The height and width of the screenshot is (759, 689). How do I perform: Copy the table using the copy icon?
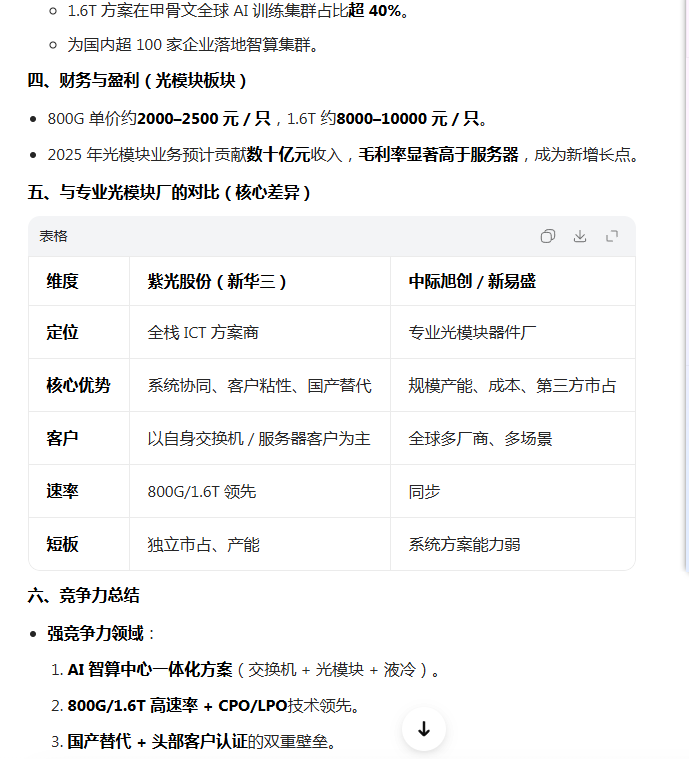548,236
